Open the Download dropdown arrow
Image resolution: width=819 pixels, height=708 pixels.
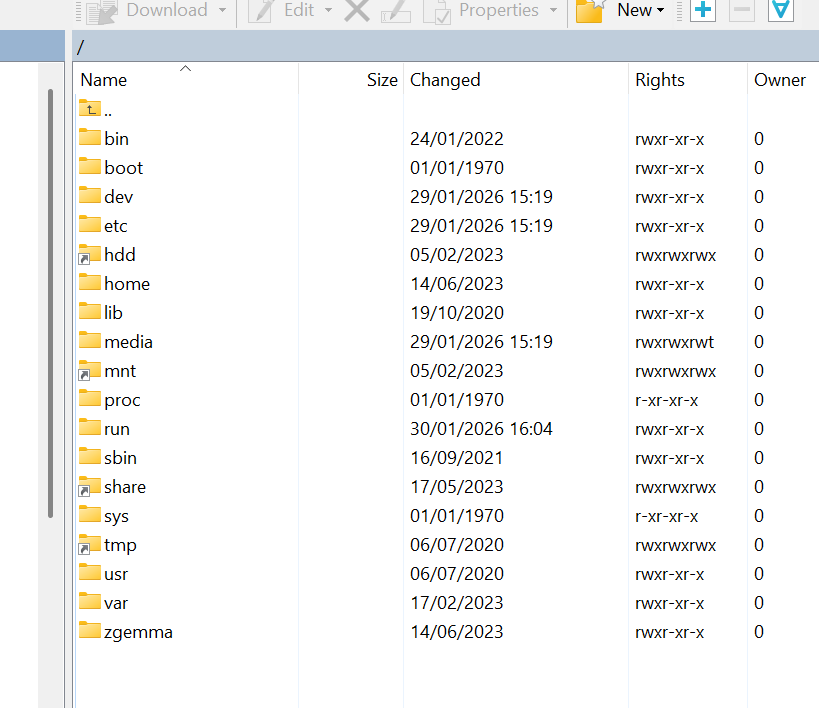[223, 10]
